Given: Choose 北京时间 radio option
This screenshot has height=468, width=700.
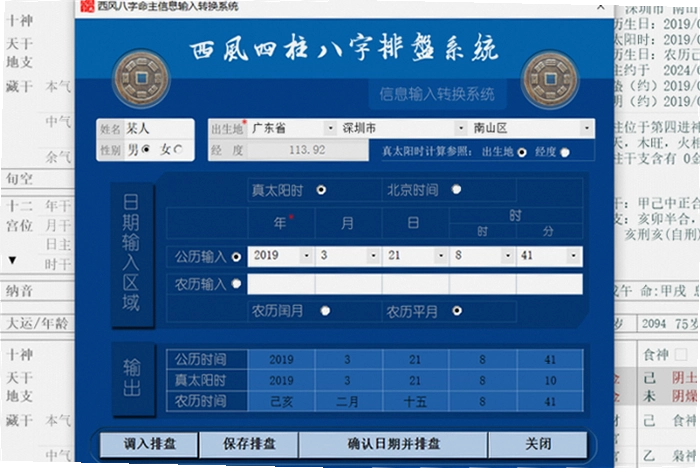Looking at the screenshot, I should [x=456, y=189].
